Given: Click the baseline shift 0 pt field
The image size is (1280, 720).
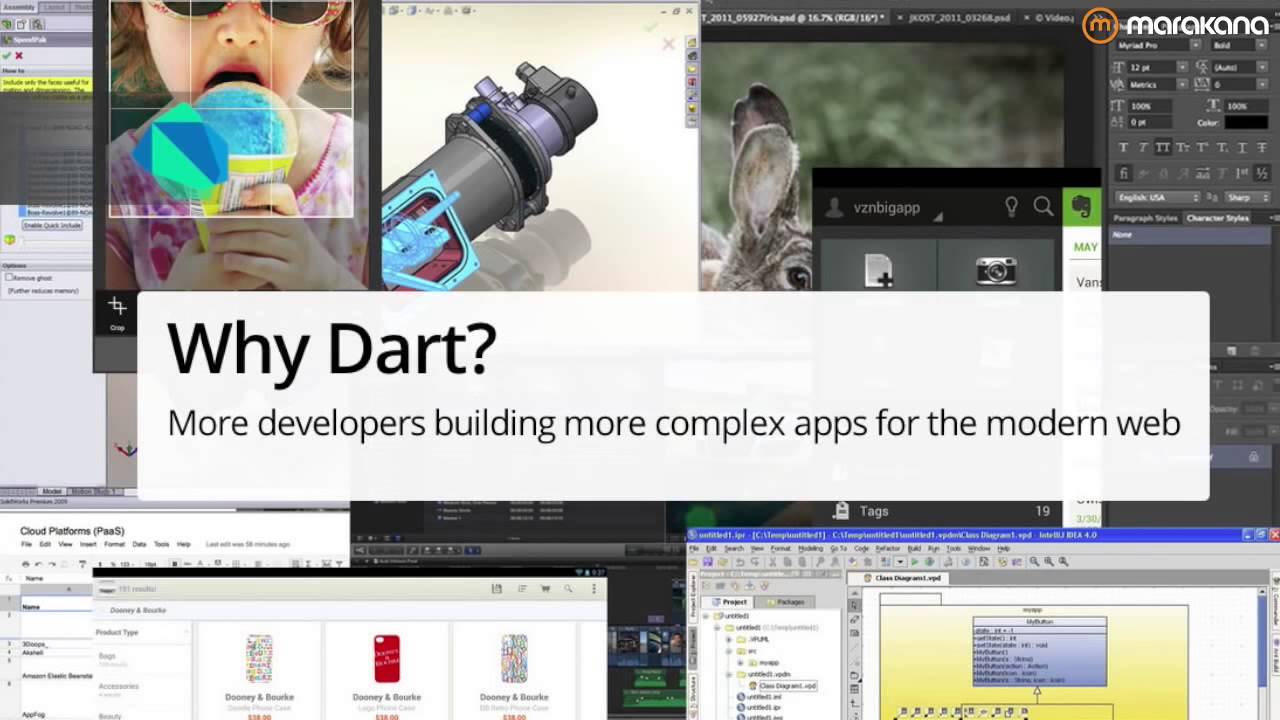Looking at the screenshot, I should (x=1150, y=122).
